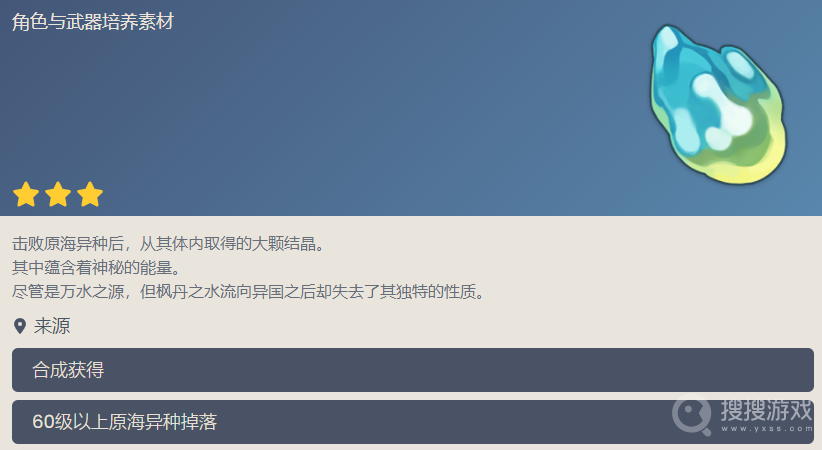Click the 角色与武器培养素材 category title

pyautogui.click(x=92, y=22)
